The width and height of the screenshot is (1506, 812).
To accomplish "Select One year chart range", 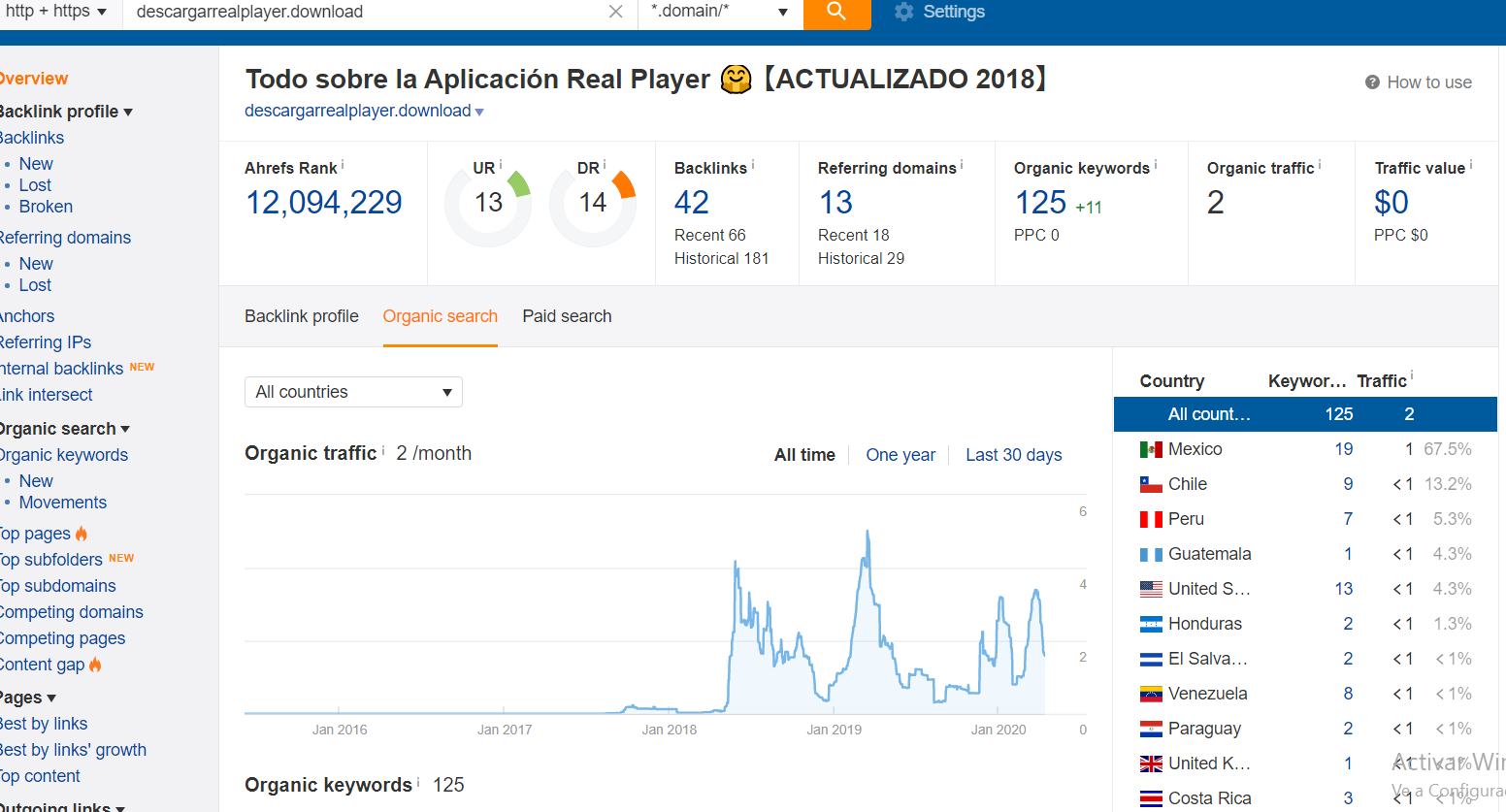I will tap(900, 455).
